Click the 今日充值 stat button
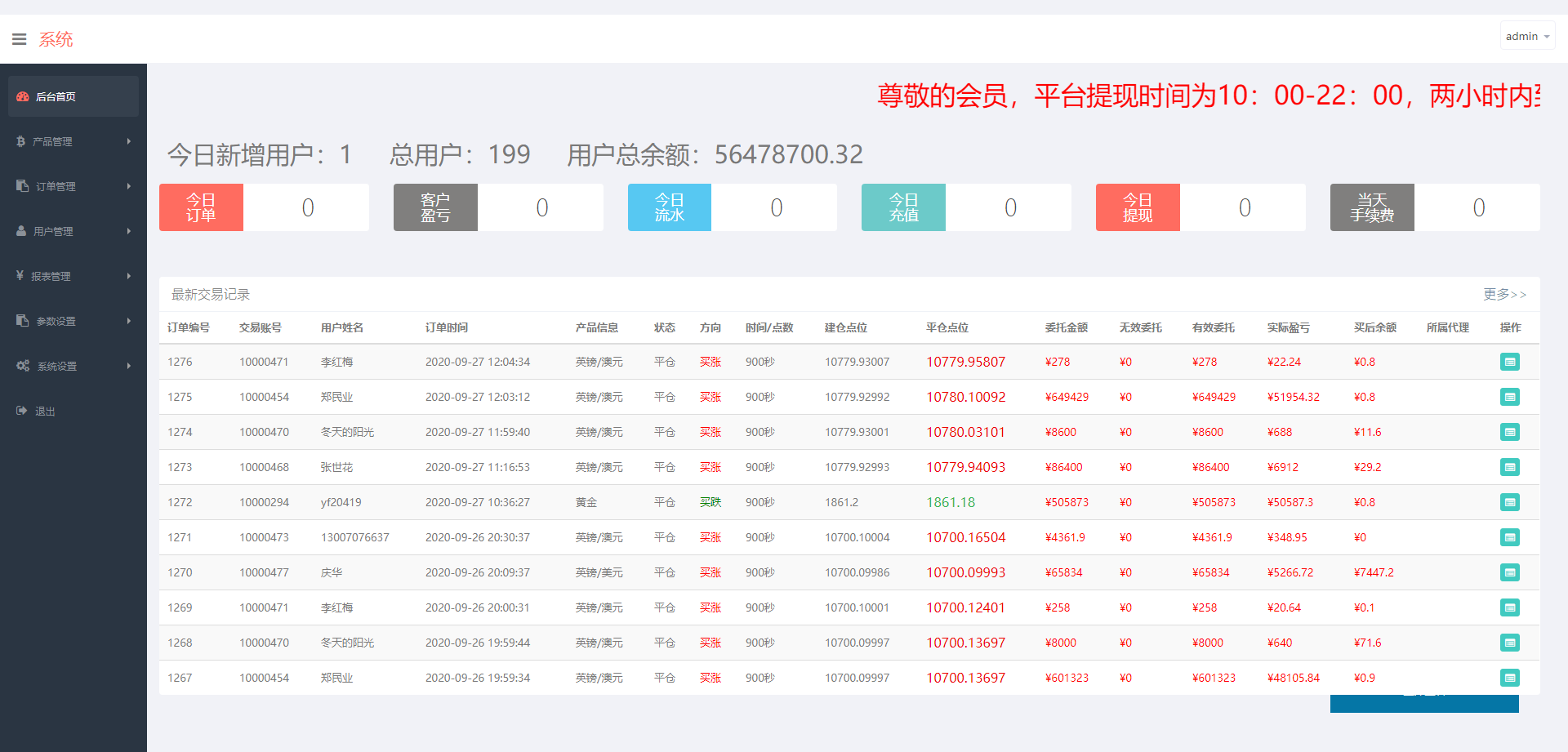The width and height of the screenshot is (1568, 752). click(x=903, y=207)
